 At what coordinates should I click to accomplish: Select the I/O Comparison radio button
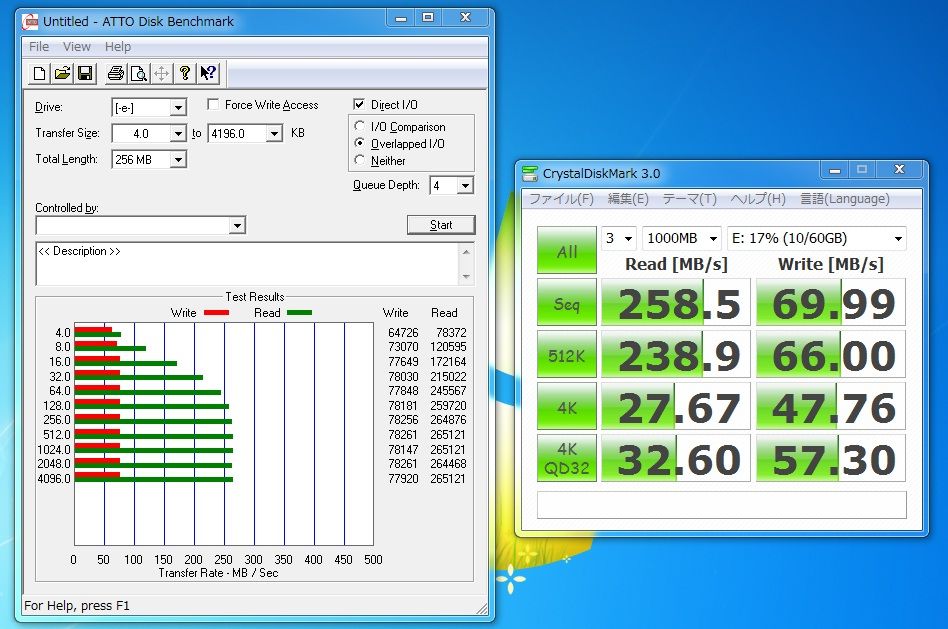[359, 126]
